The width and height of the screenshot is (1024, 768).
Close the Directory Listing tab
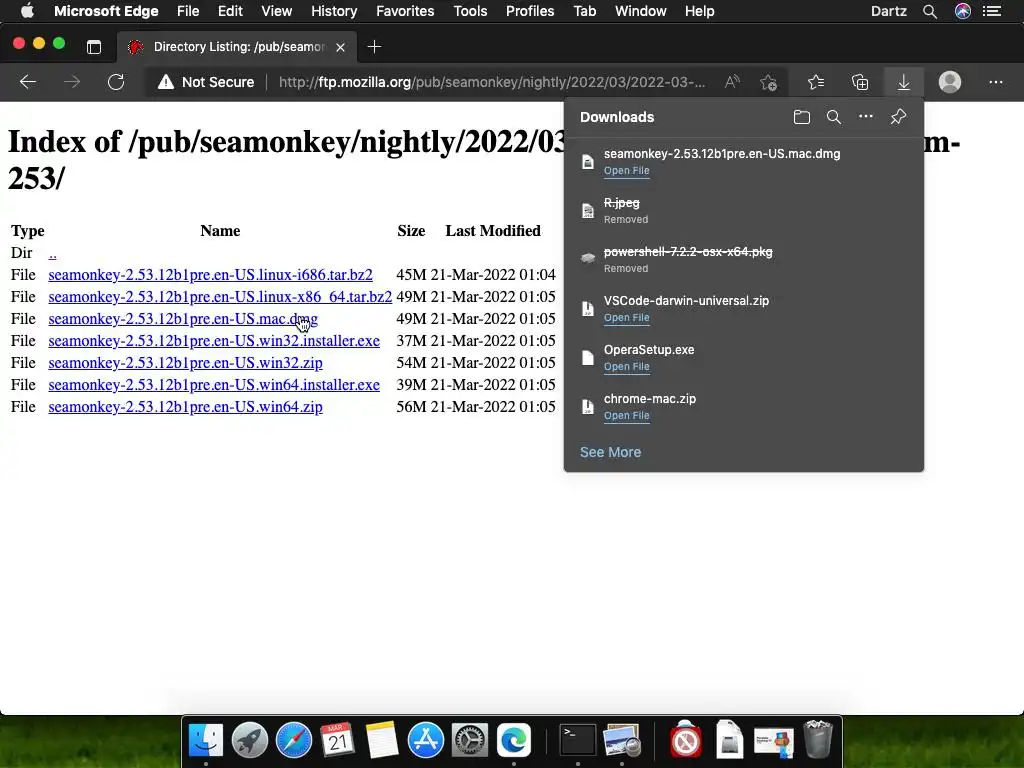point(340,47)
